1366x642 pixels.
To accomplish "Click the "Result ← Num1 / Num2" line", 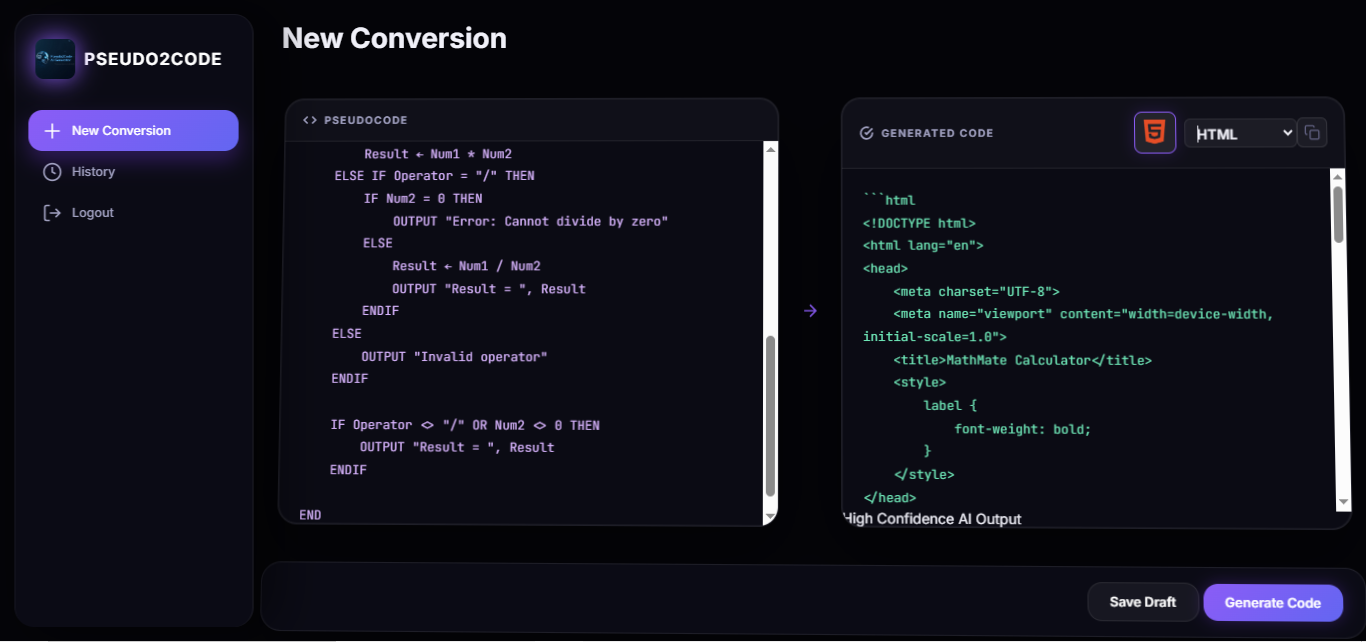I will (x=466, y=266).
